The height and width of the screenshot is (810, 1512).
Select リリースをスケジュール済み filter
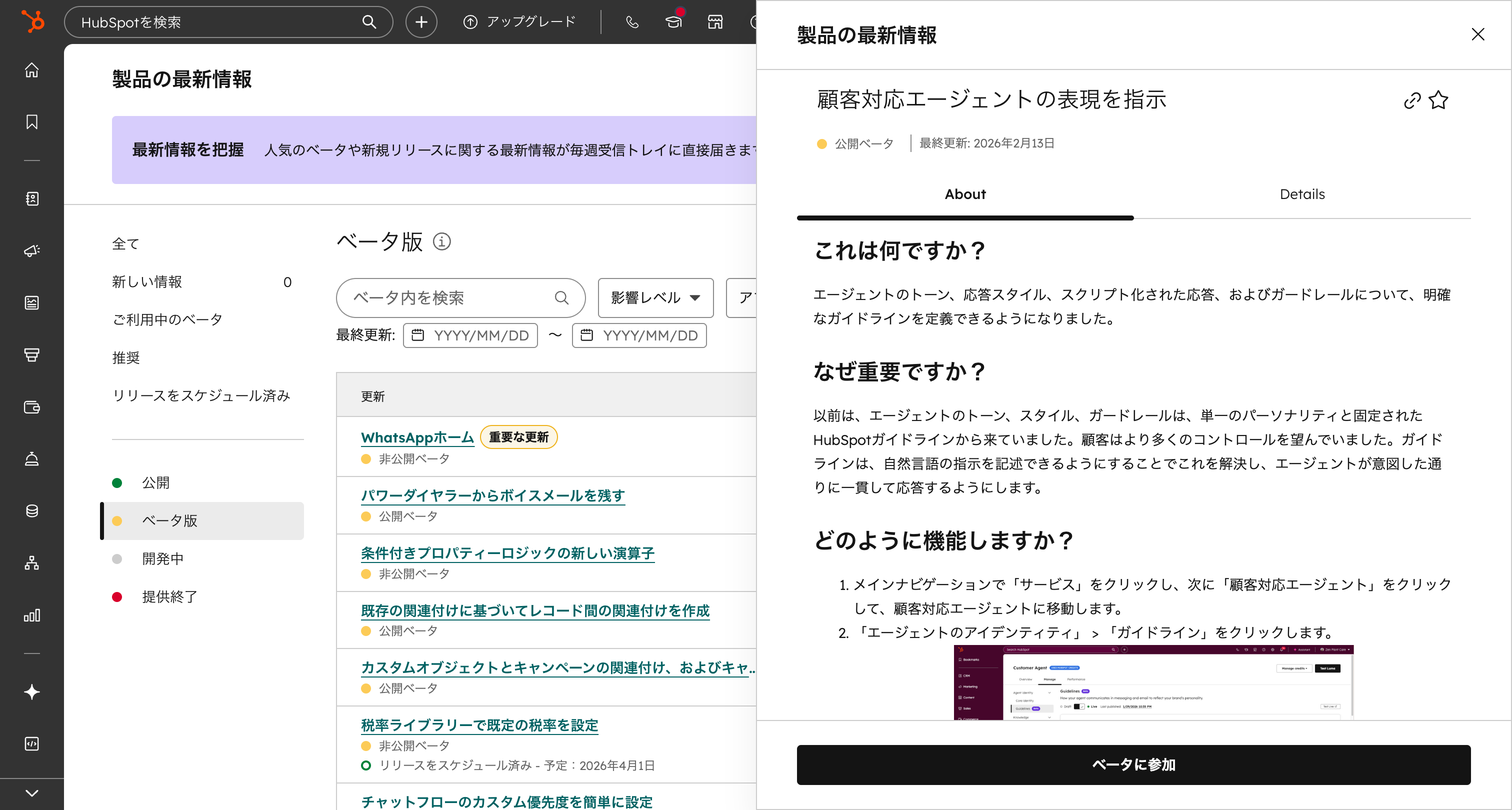(200, 395)
